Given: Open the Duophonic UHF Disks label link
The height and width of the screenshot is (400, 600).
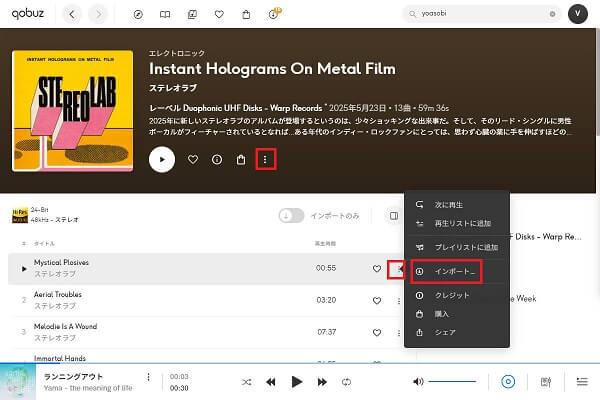Looking at the screenshot, I should pyautogui.click(x=254, y=108).
